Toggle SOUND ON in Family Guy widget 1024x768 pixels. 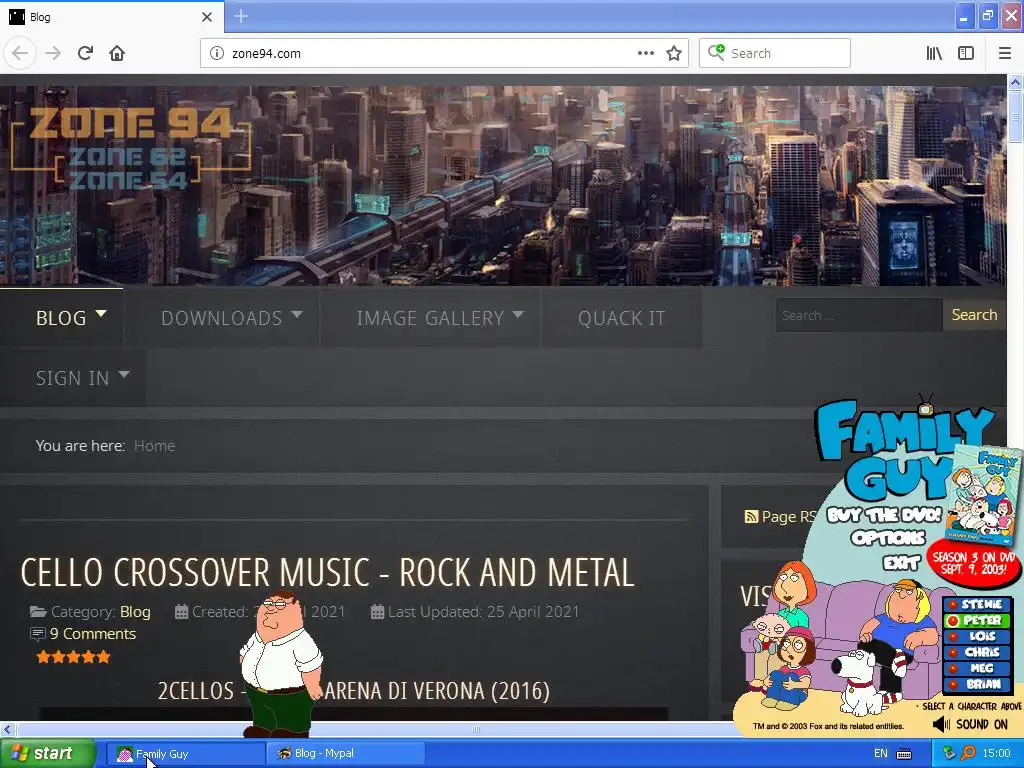click(x=982, y=724)
